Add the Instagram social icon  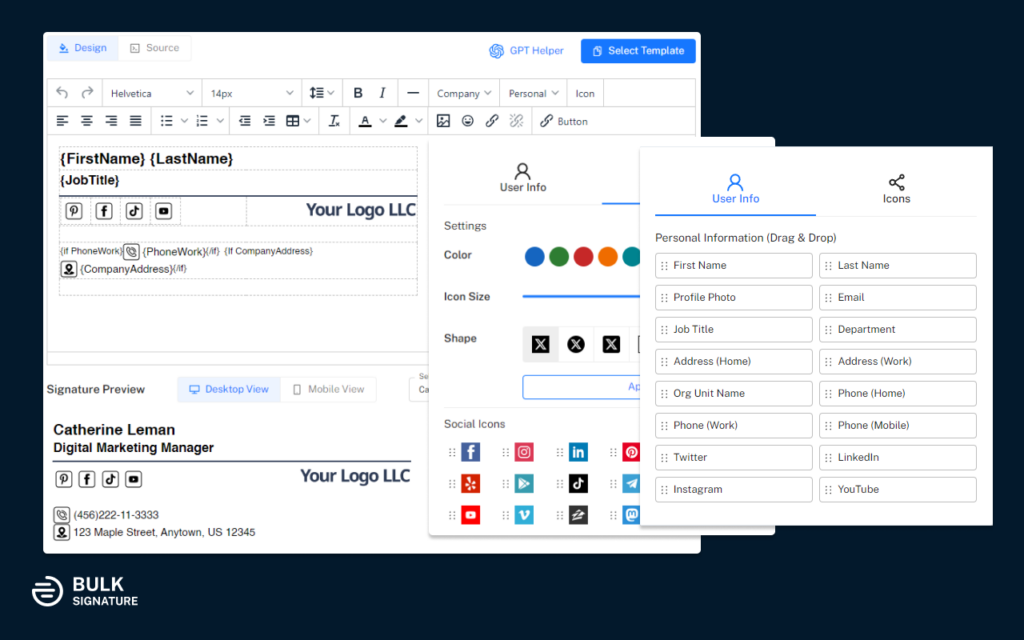coord(524,452)
